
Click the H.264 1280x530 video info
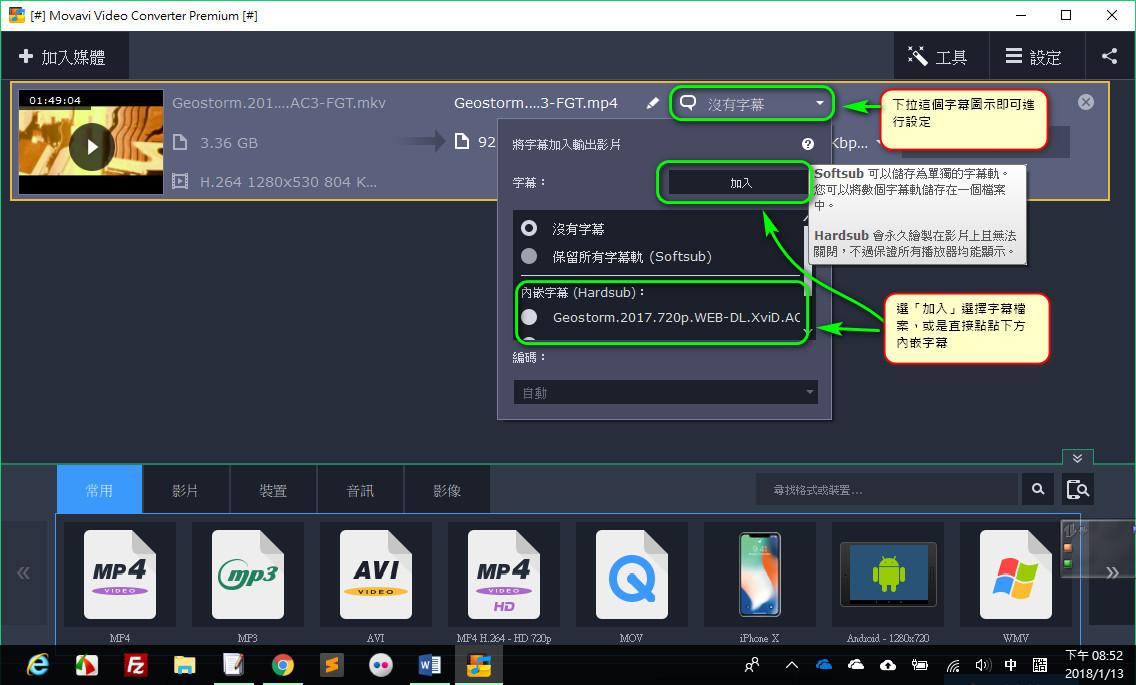point(288,182)
